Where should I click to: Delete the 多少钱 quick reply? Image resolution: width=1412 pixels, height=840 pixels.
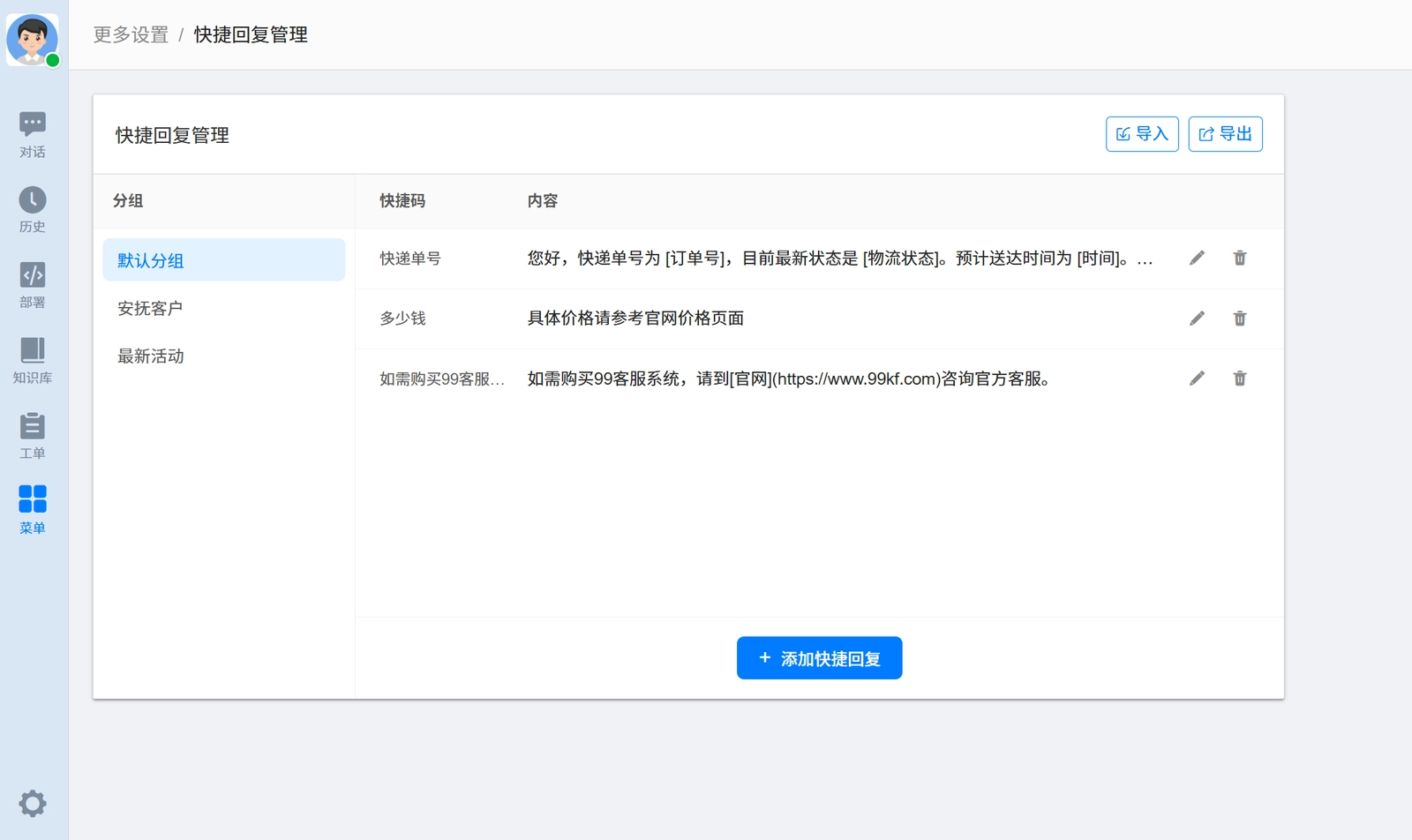1240,318
